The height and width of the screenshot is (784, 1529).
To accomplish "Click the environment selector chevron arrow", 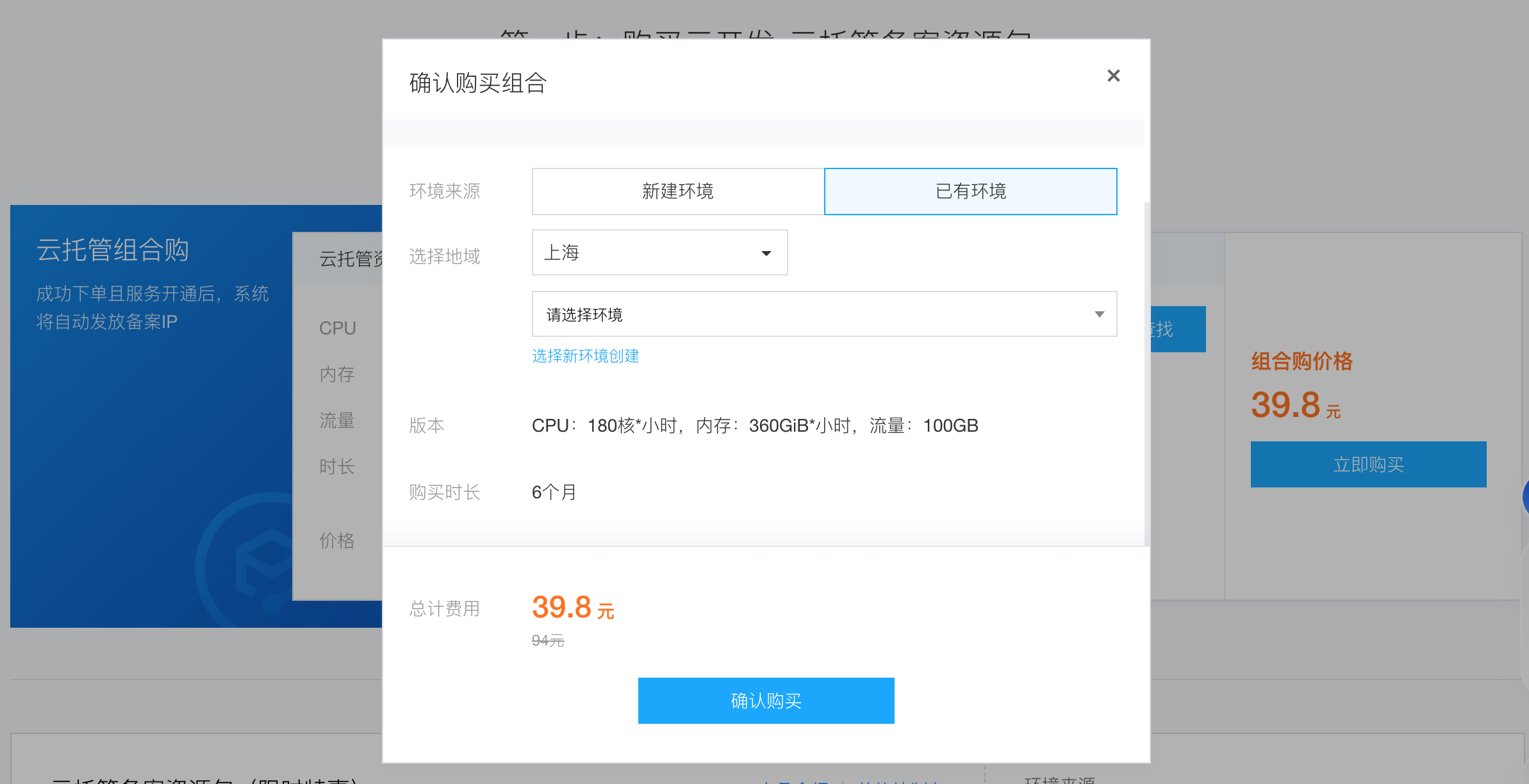I will click(x=1099, y=314).
